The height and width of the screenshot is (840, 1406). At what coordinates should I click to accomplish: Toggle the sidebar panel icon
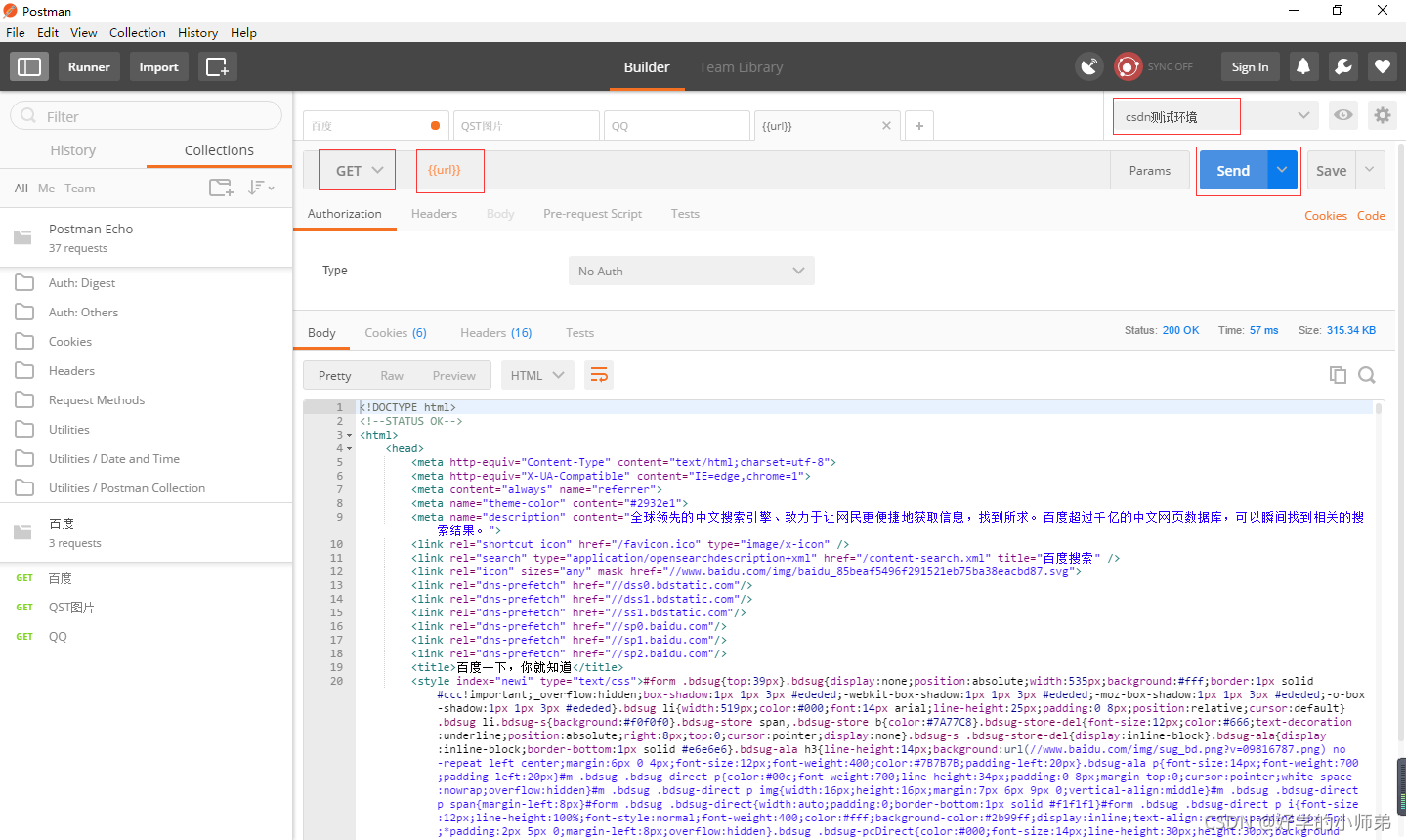(x=29, y=66)
